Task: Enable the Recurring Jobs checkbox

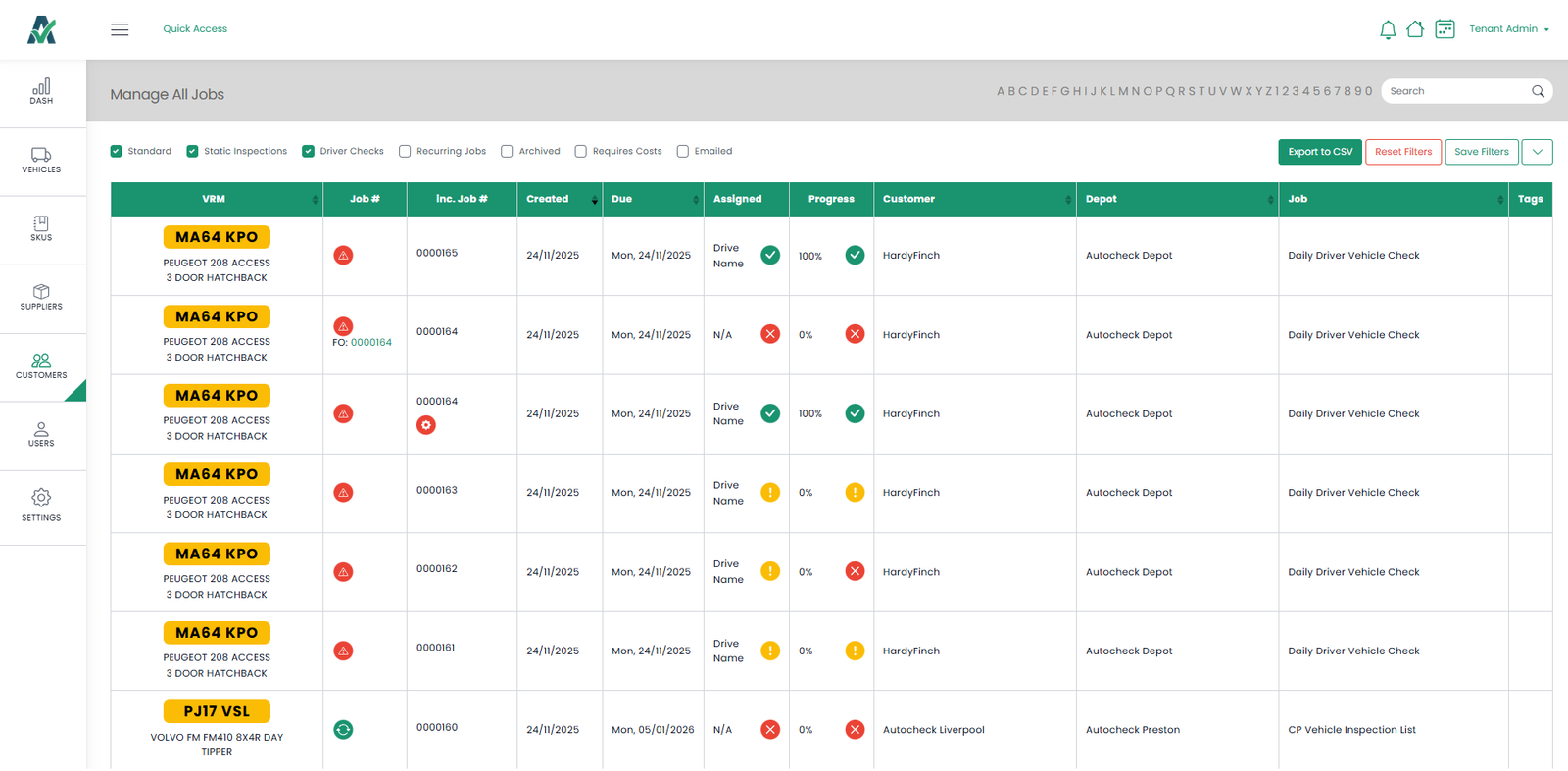Action: coord(405,152)
